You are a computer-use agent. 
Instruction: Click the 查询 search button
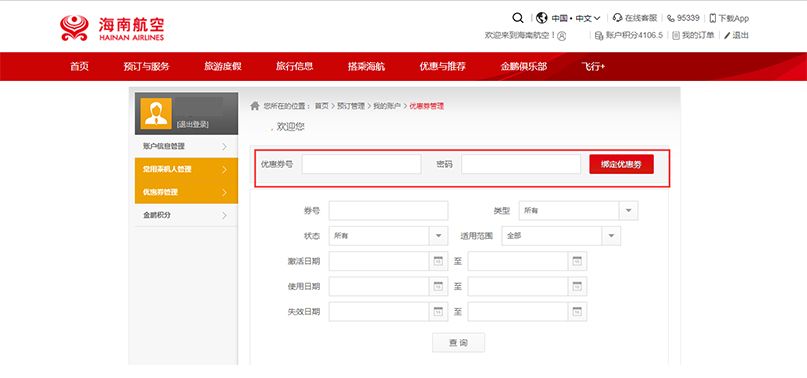pos(458,342)
